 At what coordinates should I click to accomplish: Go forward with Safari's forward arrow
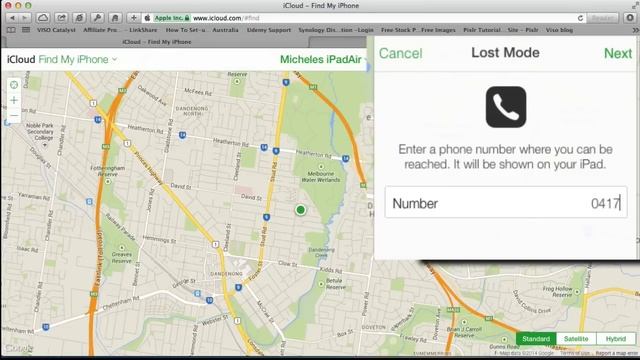[x=24, y=18]
